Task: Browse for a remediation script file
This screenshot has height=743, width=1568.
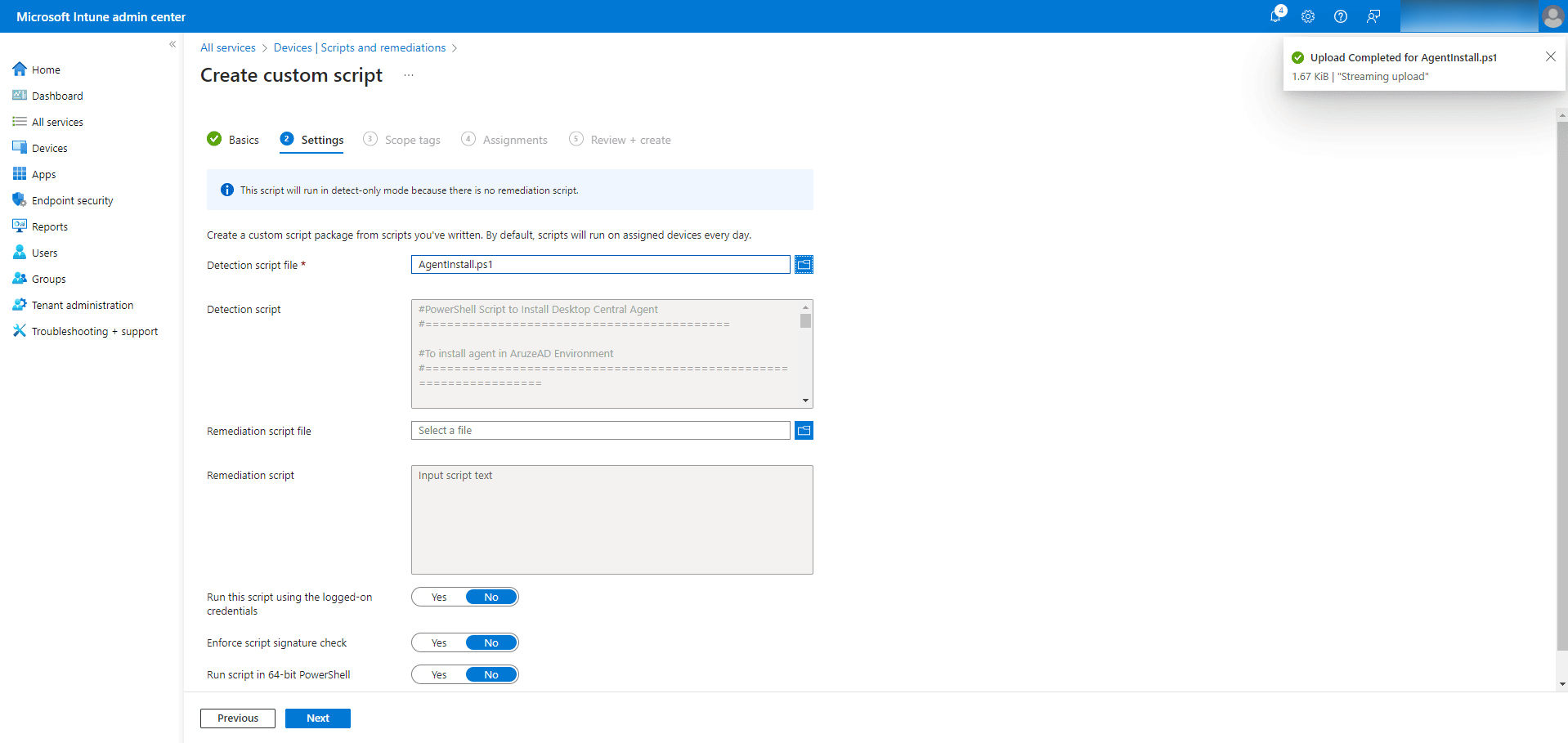Action: [x=804, y=430]
